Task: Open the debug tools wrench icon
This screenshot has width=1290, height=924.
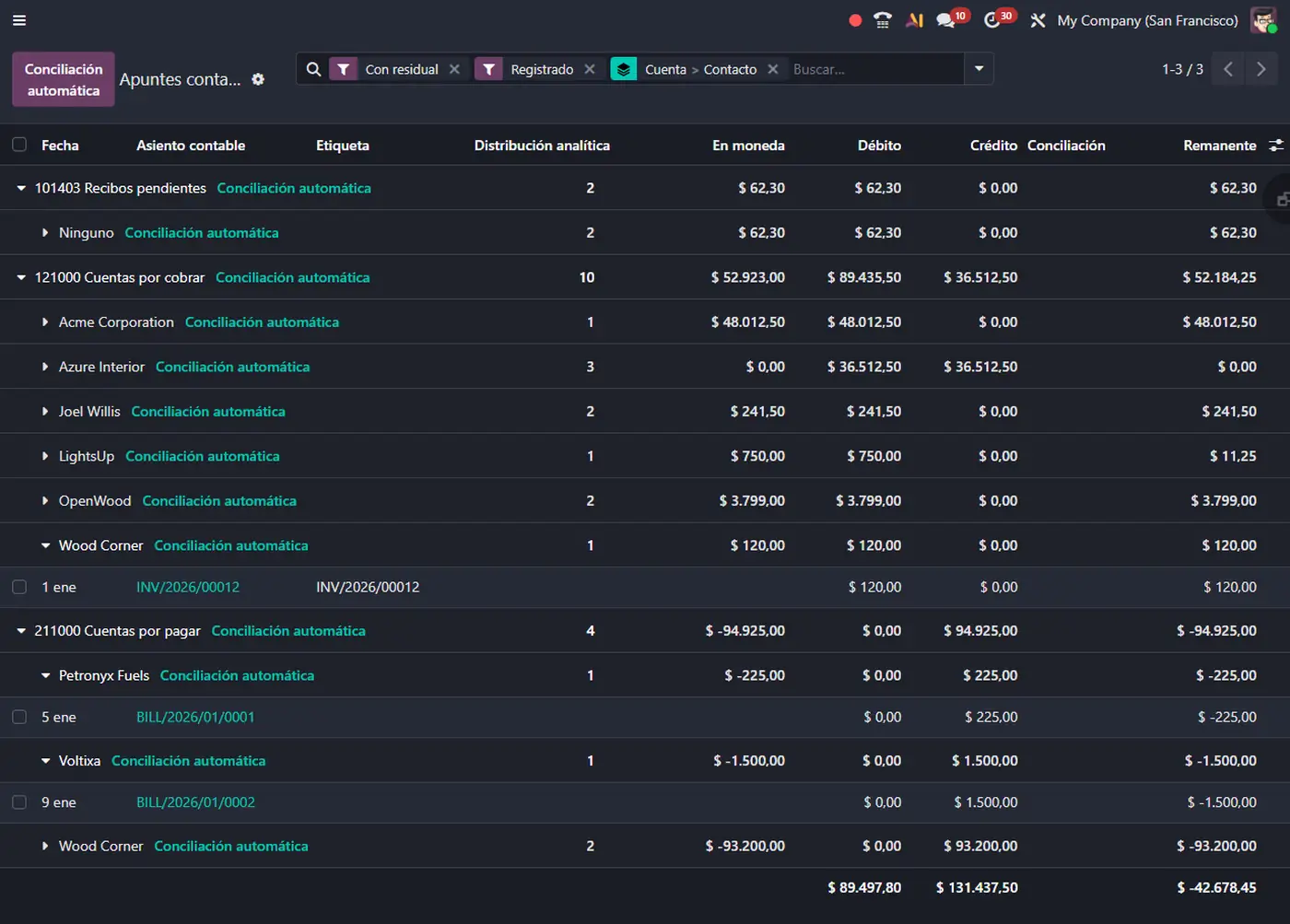Action: pos(1038,20)
